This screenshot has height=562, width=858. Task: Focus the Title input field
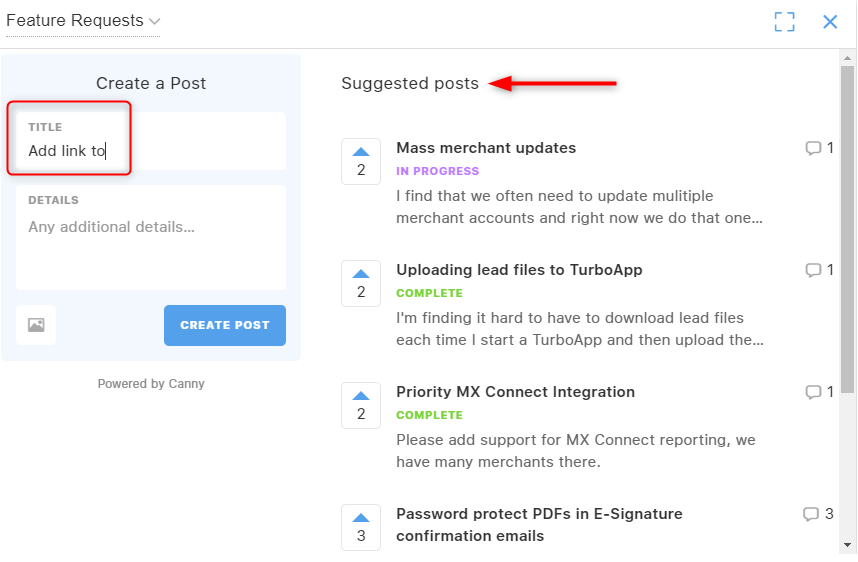pyautogui.click(x=151, y=141)
